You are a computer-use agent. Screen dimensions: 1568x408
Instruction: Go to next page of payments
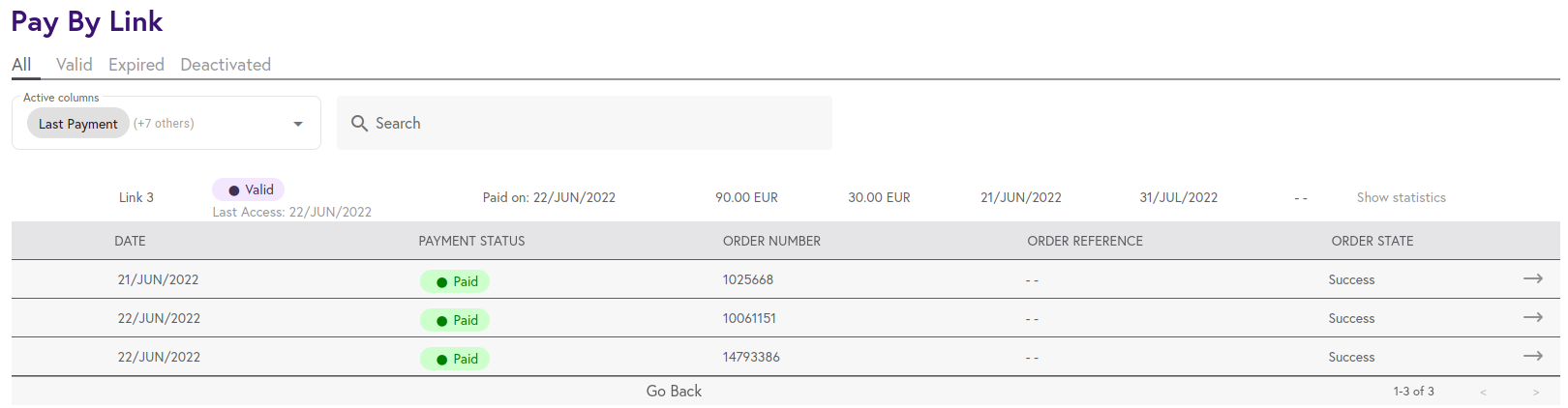(1536, 392)
